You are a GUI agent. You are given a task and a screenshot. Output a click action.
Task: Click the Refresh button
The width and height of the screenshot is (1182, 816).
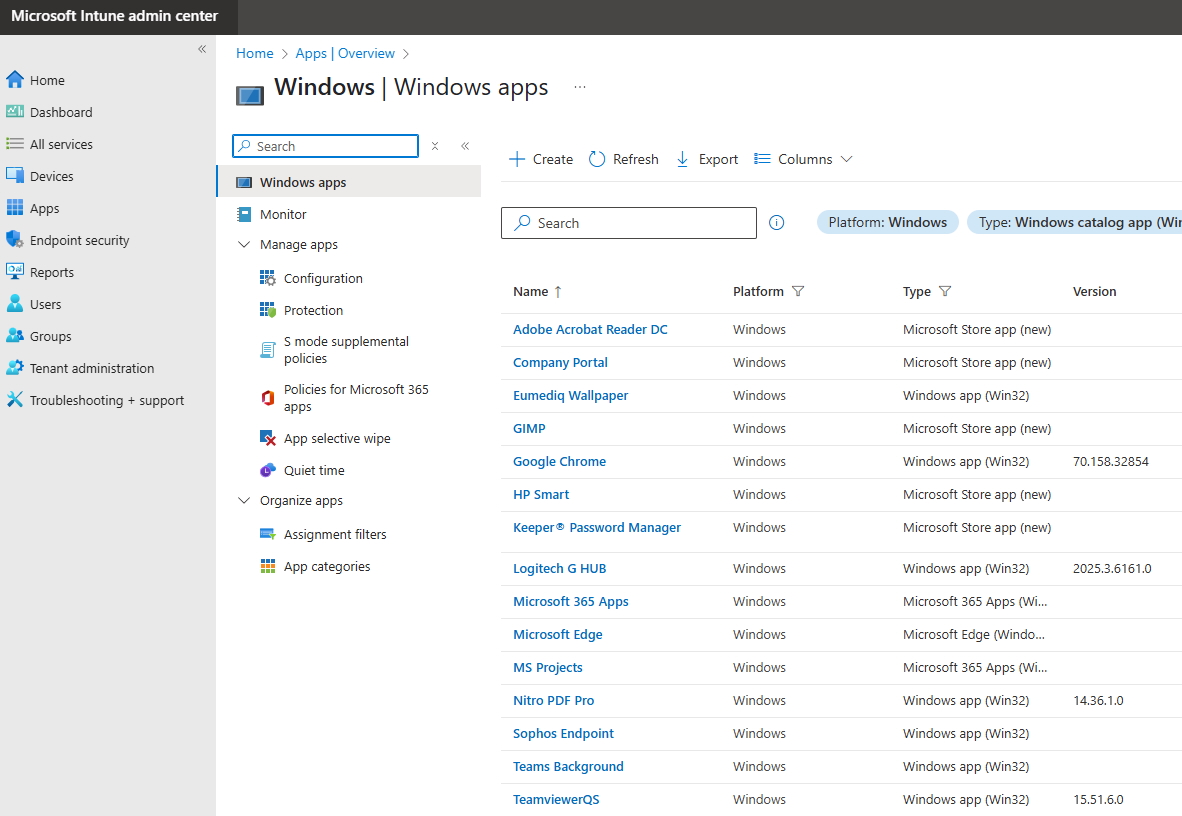pos(623,159)
